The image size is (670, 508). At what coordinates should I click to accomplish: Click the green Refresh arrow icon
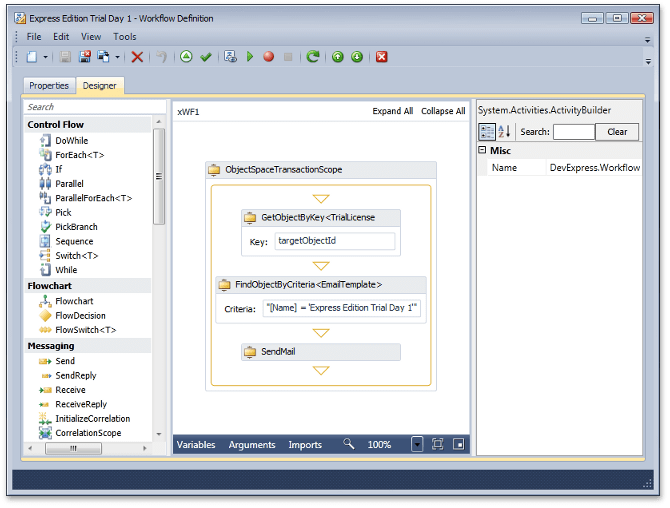tap(313, 57)
